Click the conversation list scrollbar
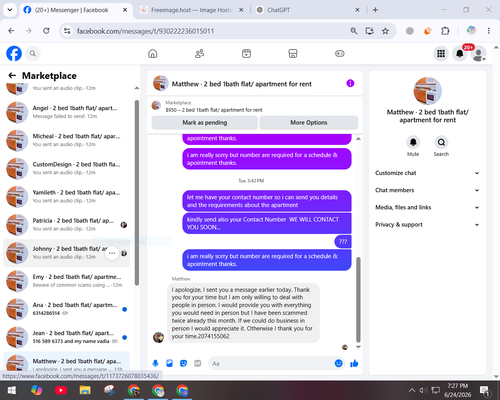Image resolution: width=500 pixels, height=400 pixels. (137, 193)
